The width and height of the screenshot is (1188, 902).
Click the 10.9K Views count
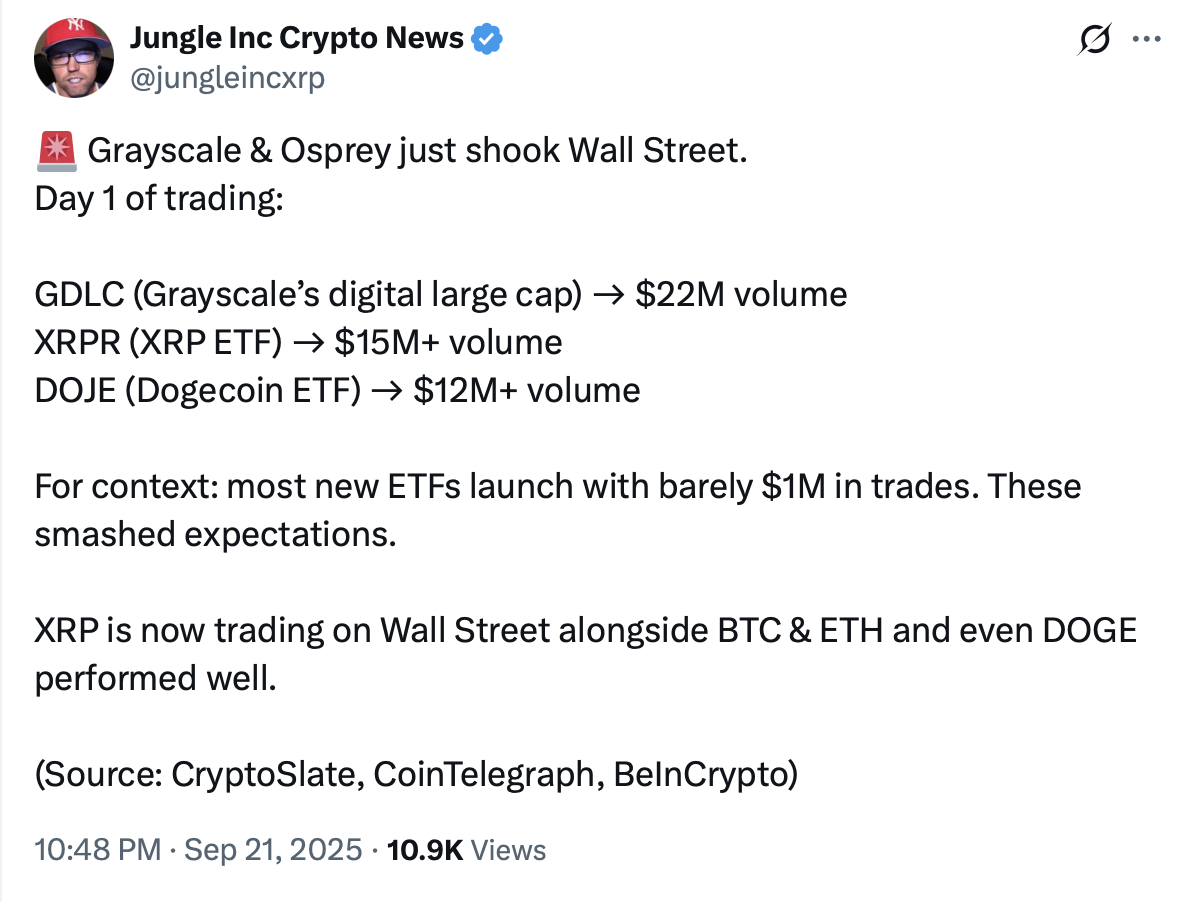[466, 850]
